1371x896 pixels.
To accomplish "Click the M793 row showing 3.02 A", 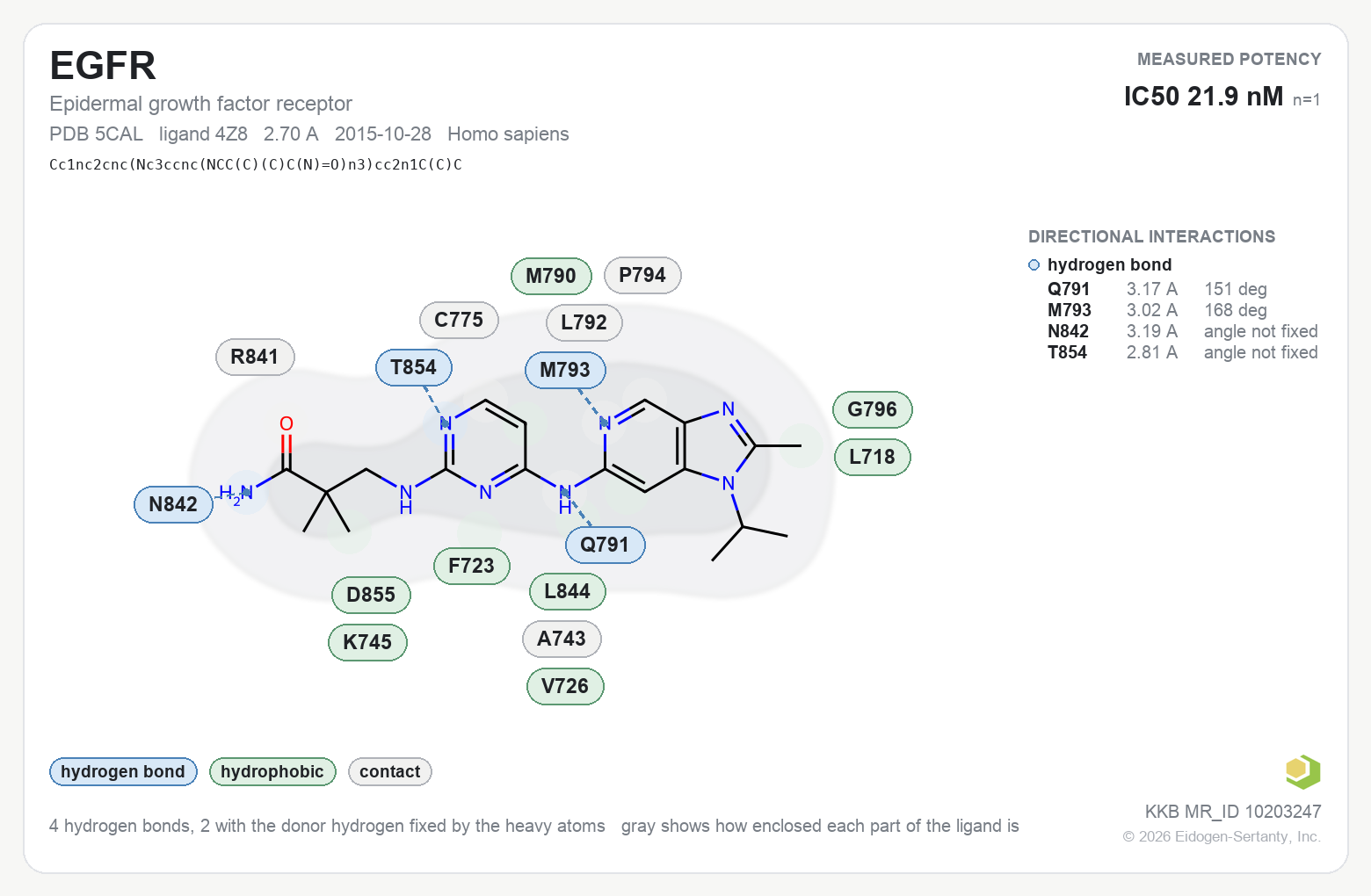I will (1183, 310).
